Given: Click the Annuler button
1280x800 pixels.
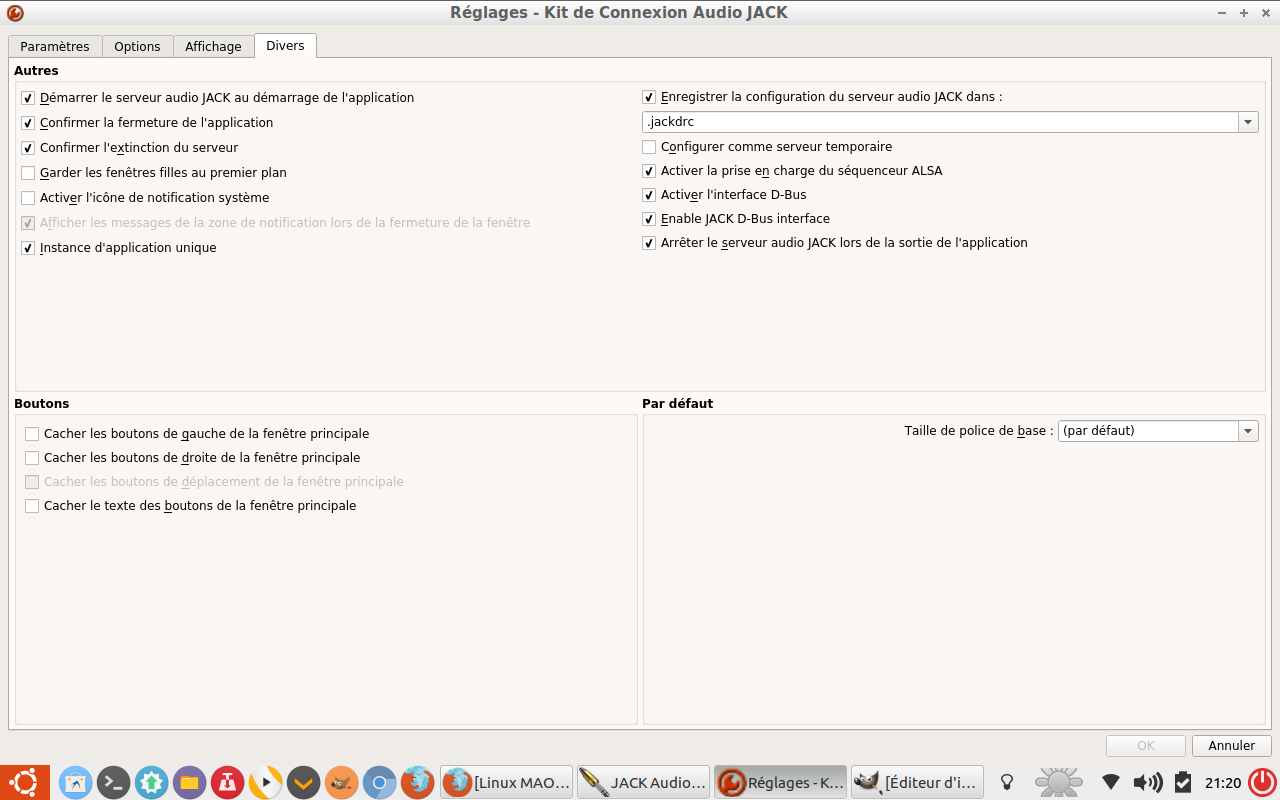Looking at the screenshot, I should [1231, 746].
